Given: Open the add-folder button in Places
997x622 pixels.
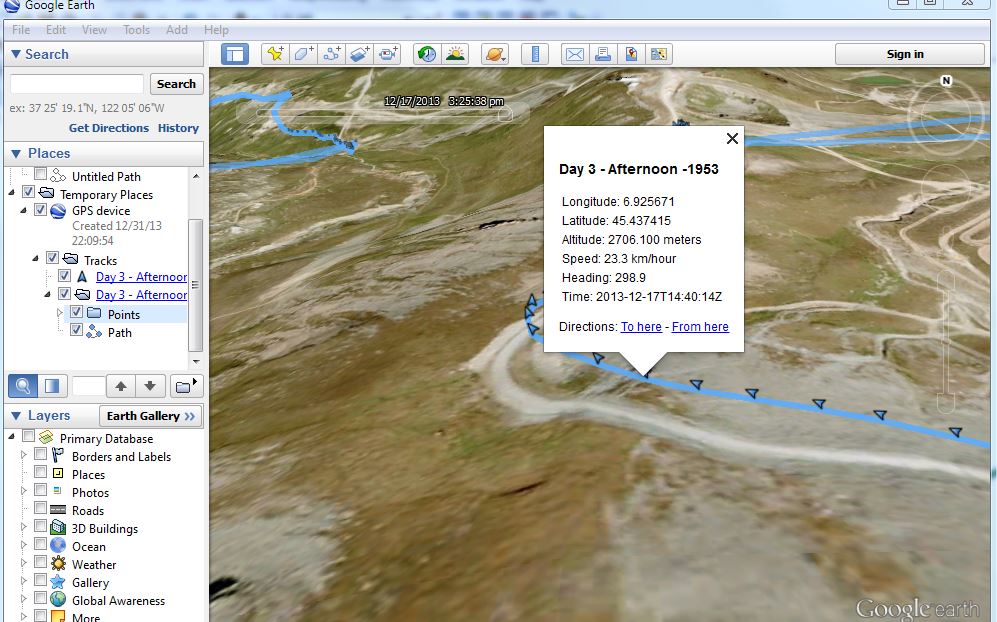Looking at the screenshot, I should [x=186, y=386].
